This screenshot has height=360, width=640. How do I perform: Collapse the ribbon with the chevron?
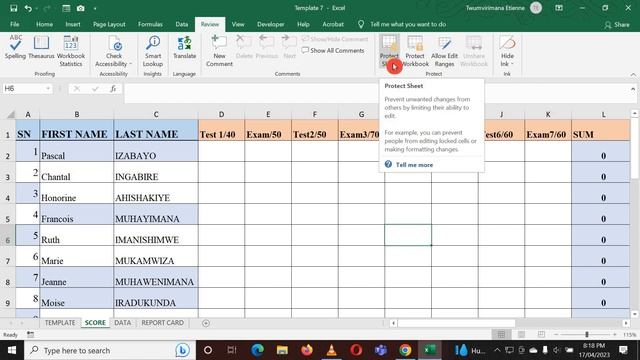point(633,75)
